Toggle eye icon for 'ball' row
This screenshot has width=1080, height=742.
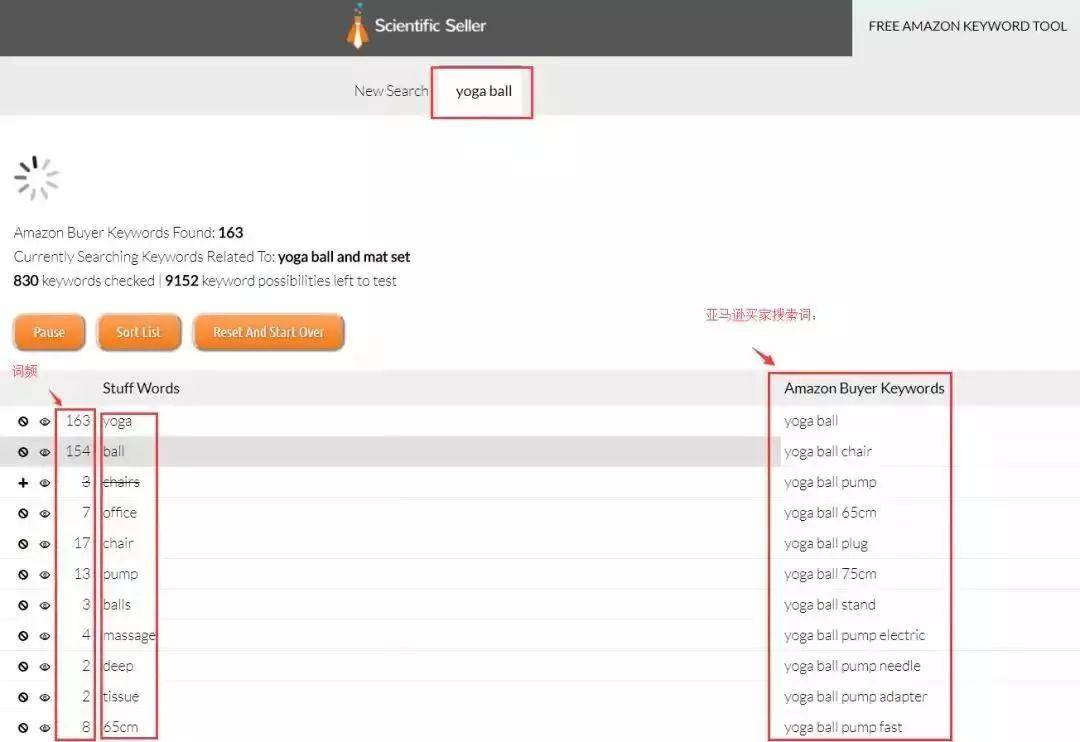pos(45,452)
